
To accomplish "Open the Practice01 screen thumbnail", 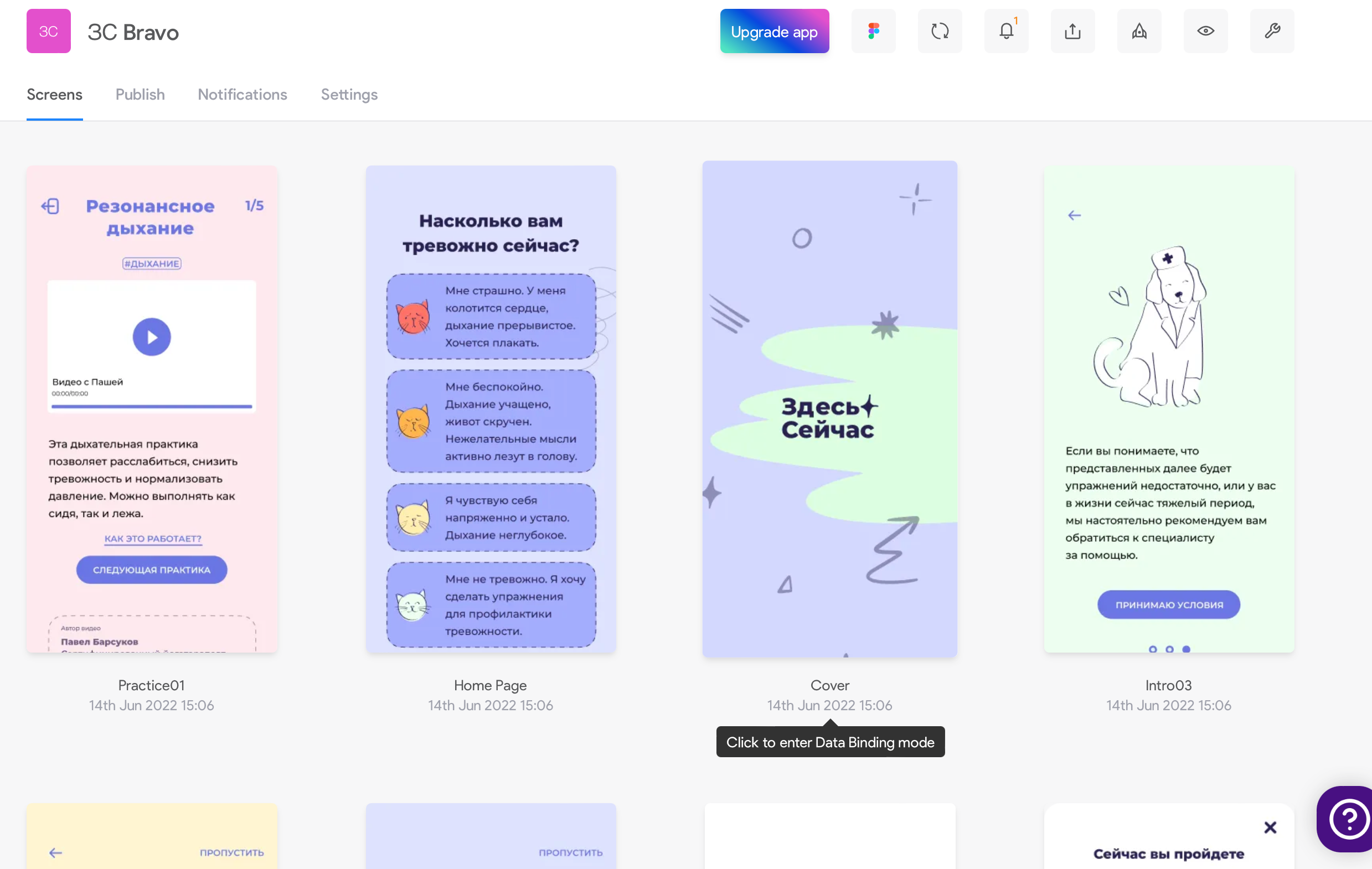I will click(152, 409).
